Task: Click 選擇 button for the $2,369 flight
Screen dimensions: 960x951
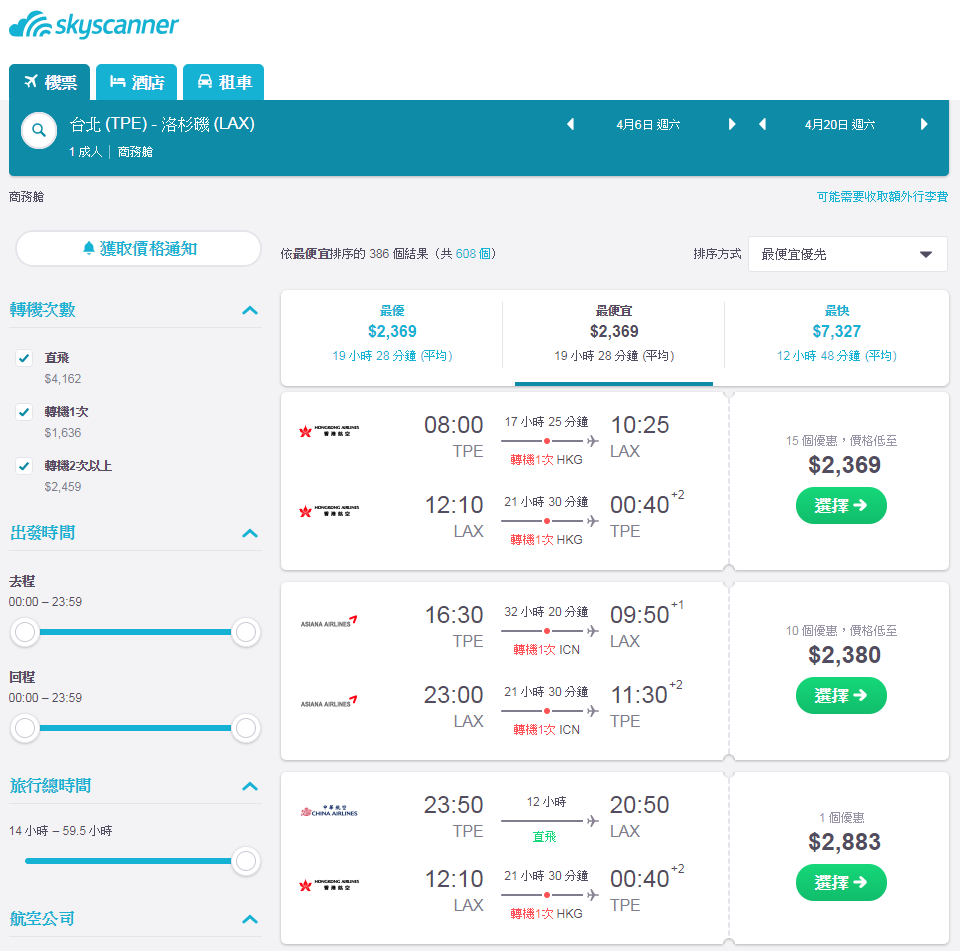Action: point(841,505)
